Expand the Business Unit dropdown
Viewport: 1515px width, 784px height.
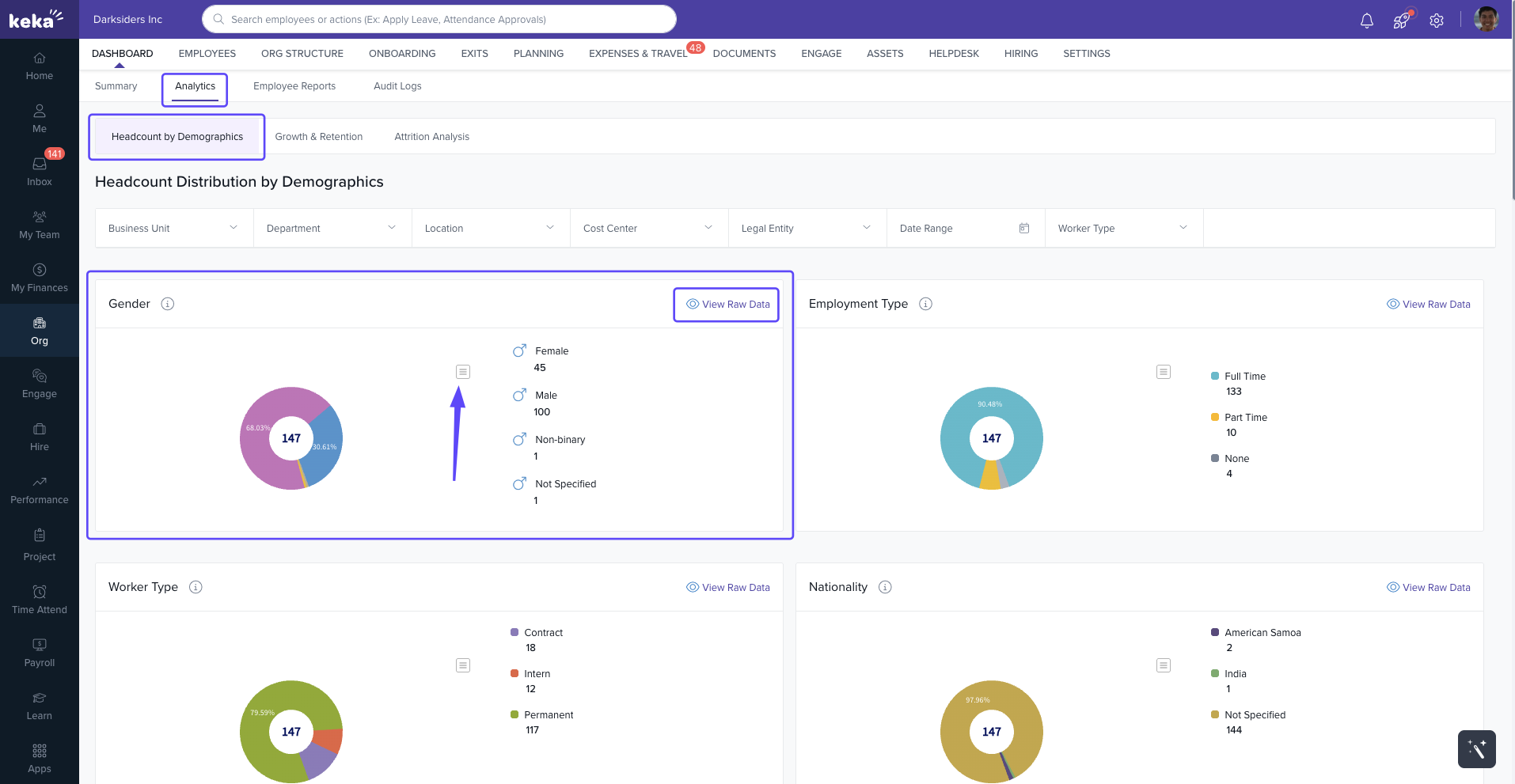174,229
